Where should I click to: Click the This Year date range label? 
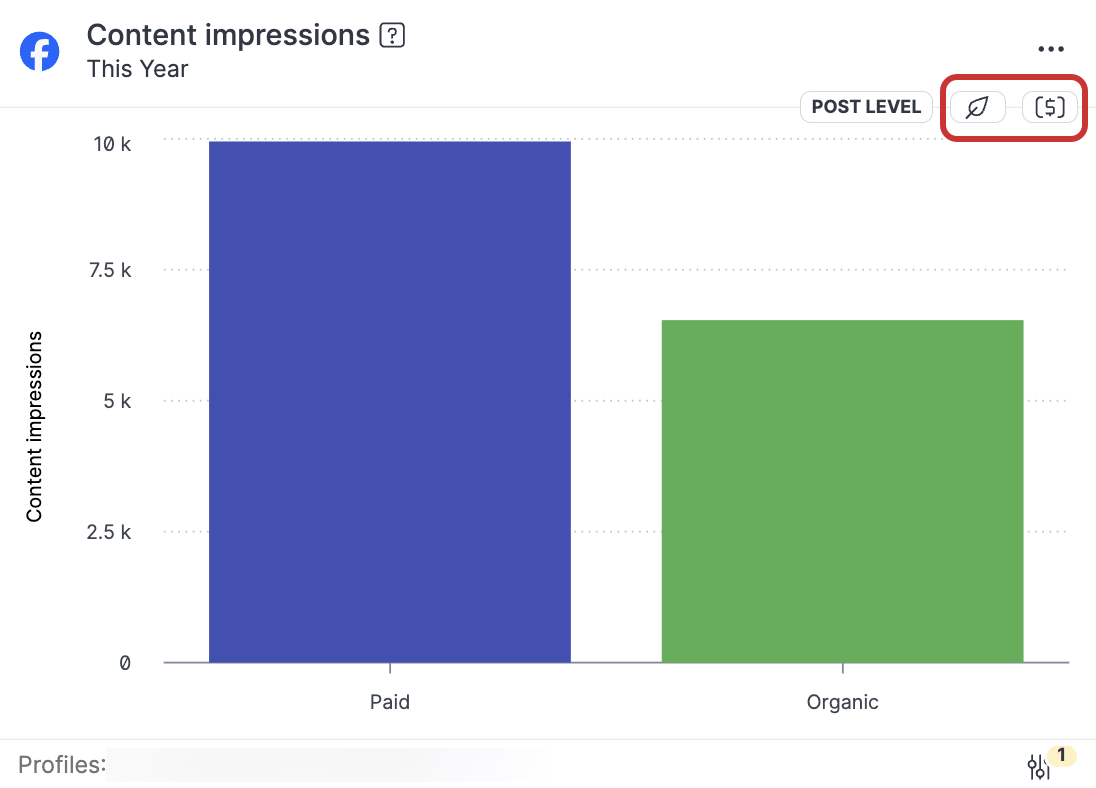137,69
